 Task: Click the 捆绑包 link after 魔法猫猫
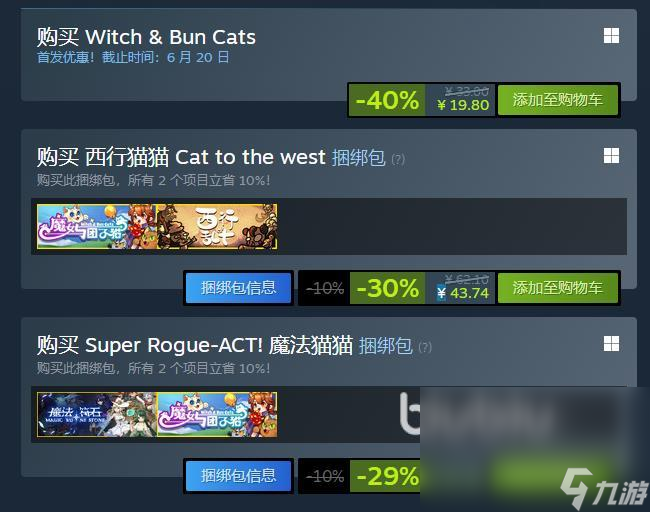pos(386,345)
